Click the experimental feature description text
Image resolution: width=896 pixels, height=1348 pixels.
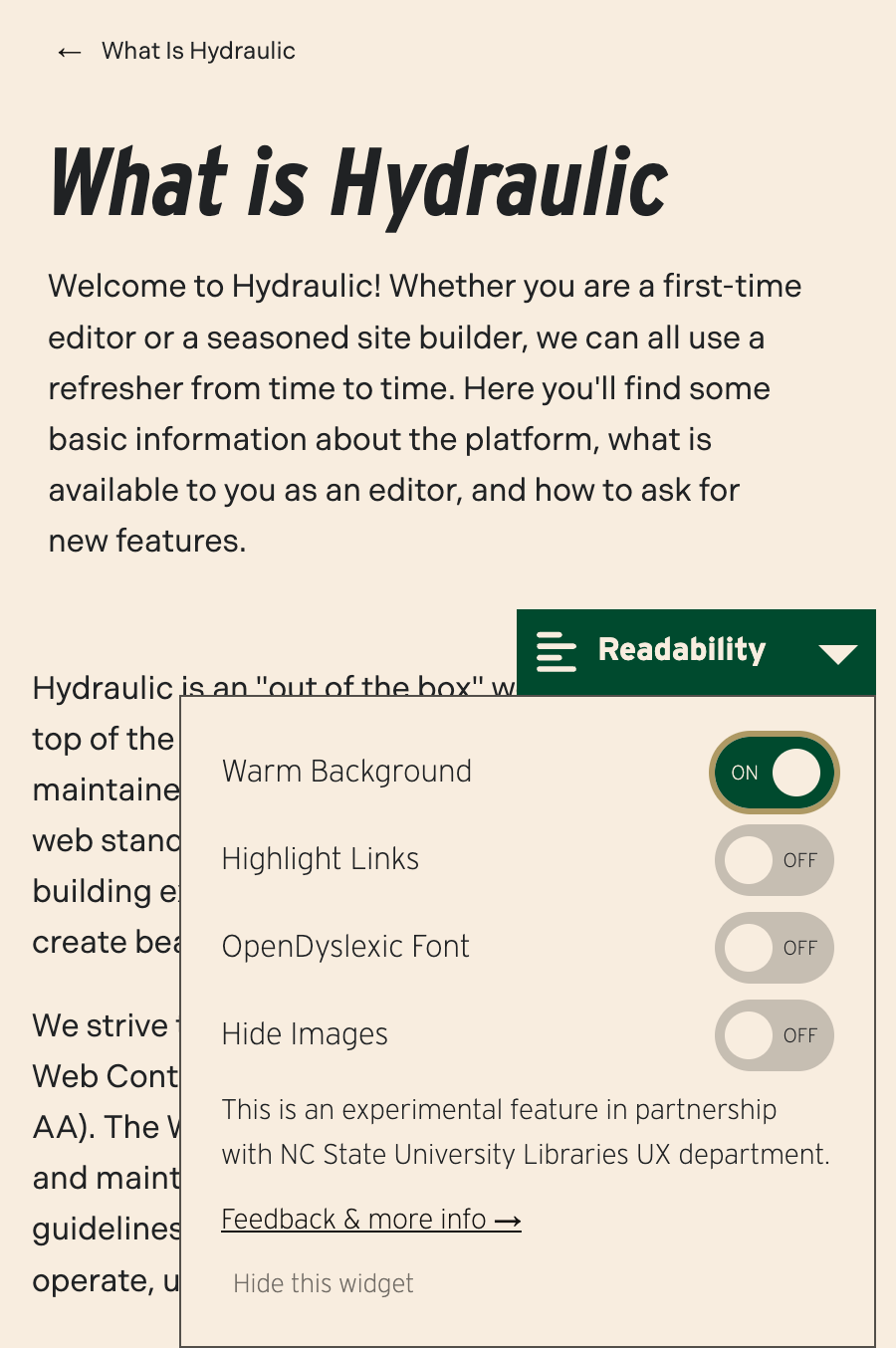click(x=525, y=1132)
